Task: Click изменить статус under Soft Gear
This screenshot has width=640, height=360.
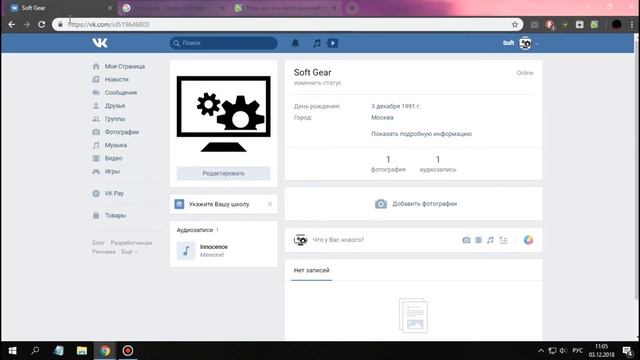Action: (317, 83)
